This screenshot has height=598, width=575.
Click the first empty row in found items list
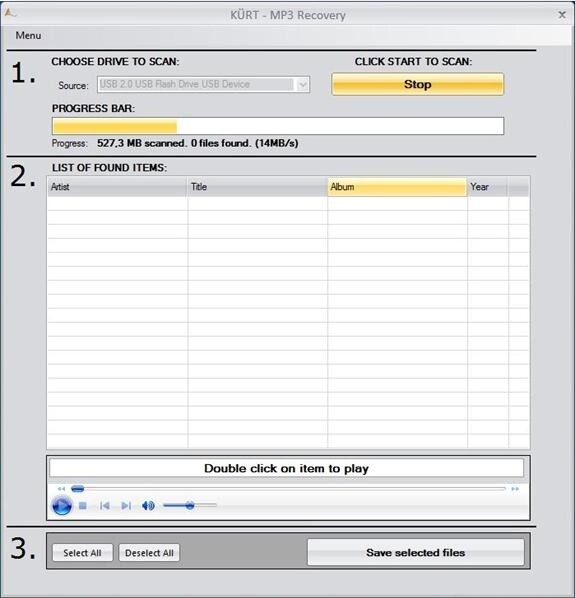(288, 204)
